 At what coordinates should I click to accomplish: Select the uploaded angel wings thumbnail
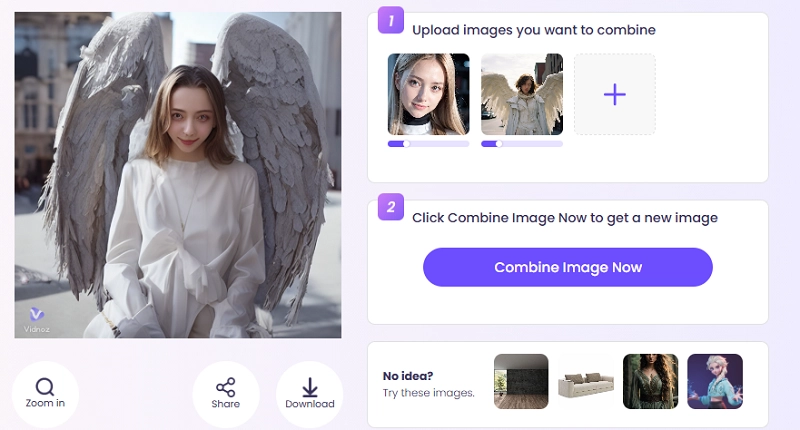coord(521,94)
